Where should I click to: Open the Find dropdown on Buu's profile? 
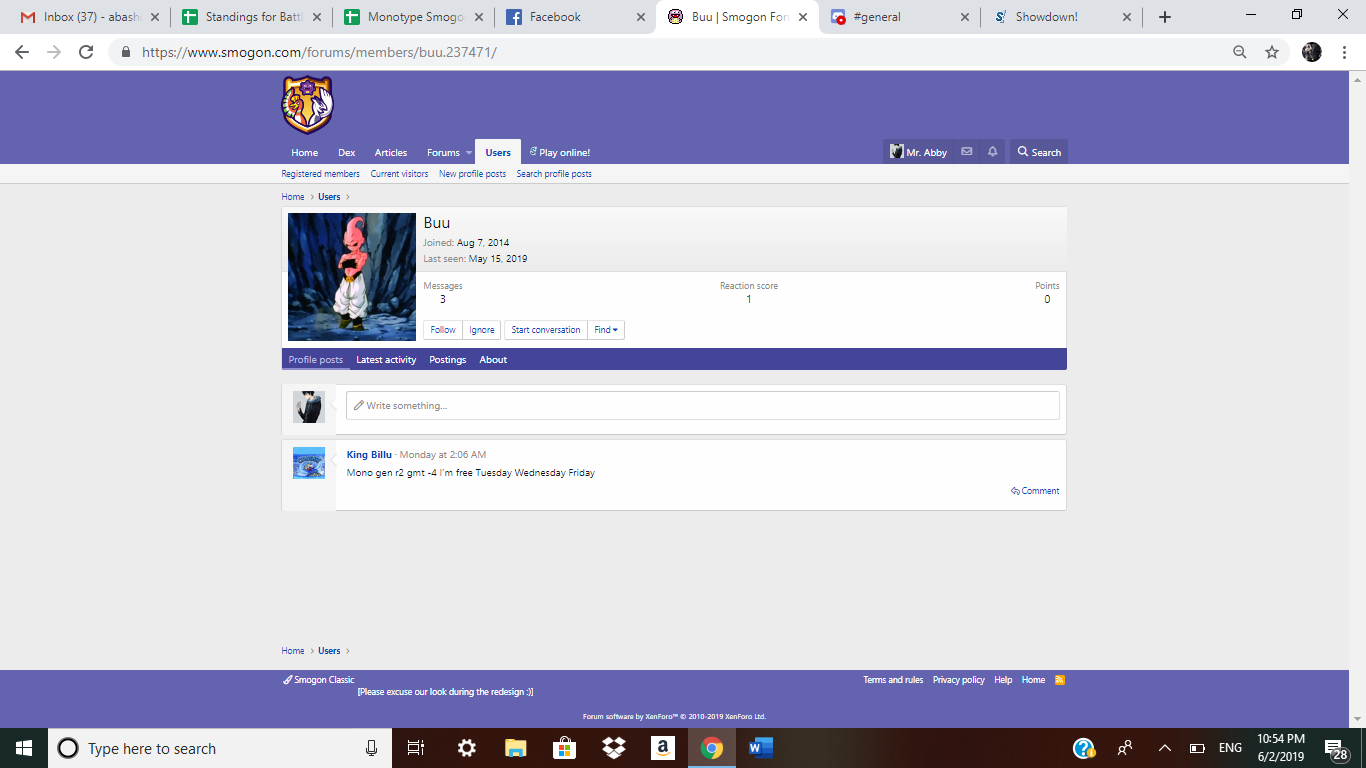pos(606,330)
